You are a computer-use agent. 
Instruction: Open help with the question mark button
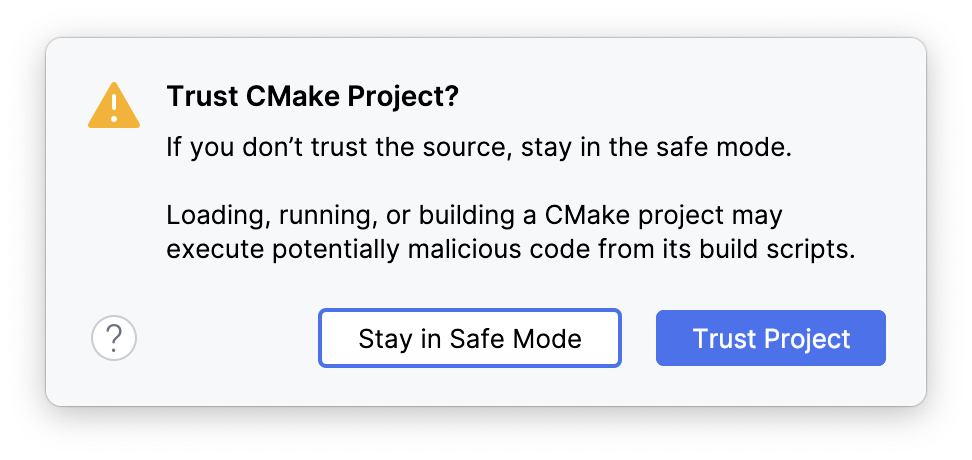pos(114,339)
